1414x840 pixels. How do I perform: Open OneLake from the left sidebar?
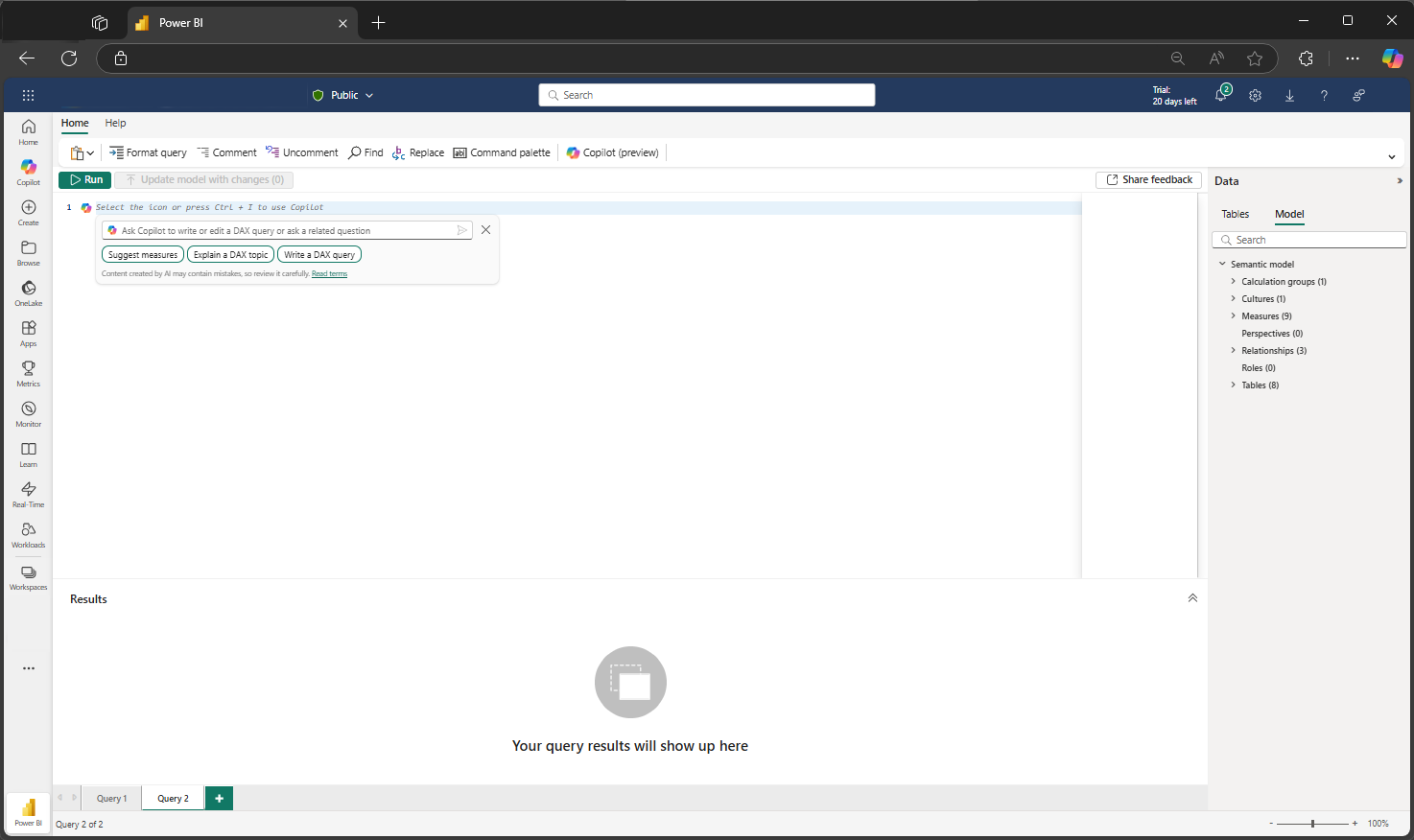point(29,292)
